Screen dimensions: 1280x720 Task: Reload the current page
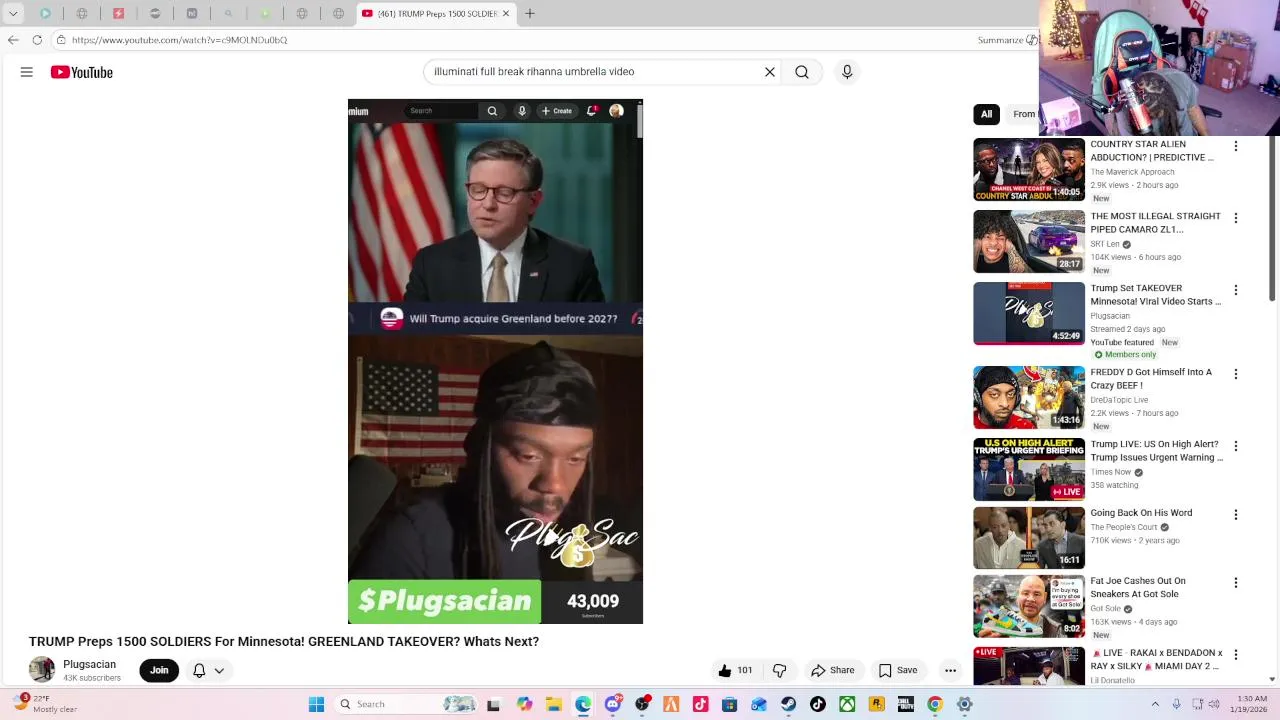[37, 40]
